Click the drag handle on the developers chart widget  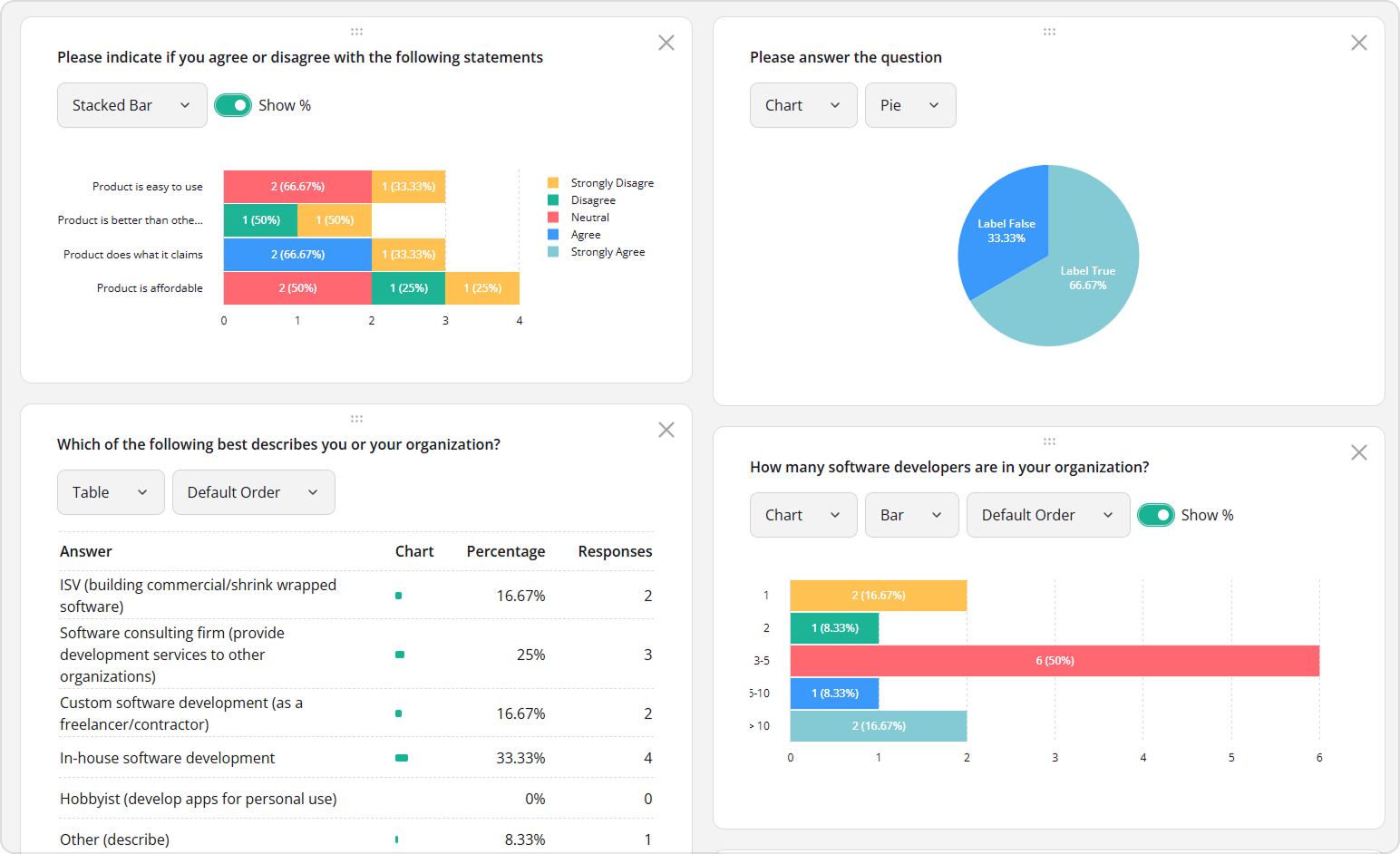pos(1049,441)
